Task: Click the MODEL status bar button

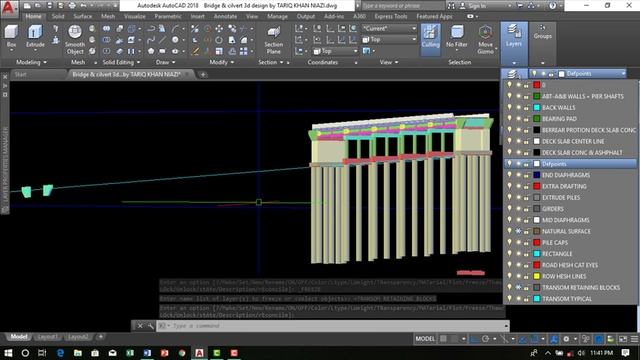Action: pos(425,339)
